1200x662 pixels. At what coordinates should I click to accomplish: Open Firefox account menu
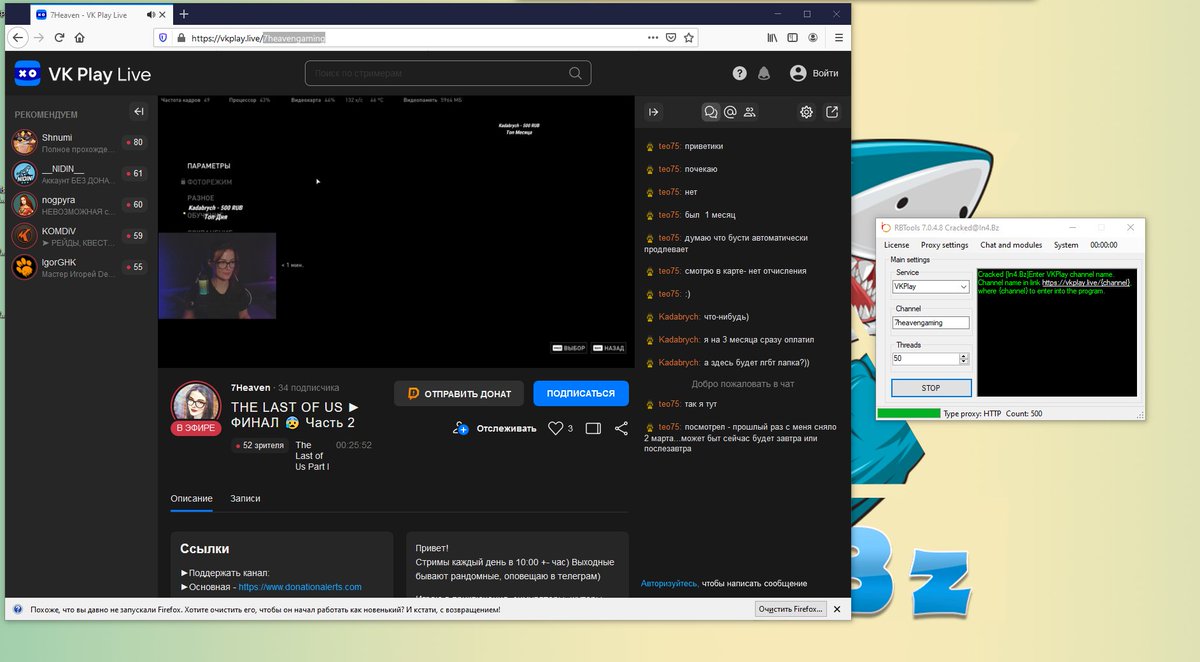click(x=813, y=37)
